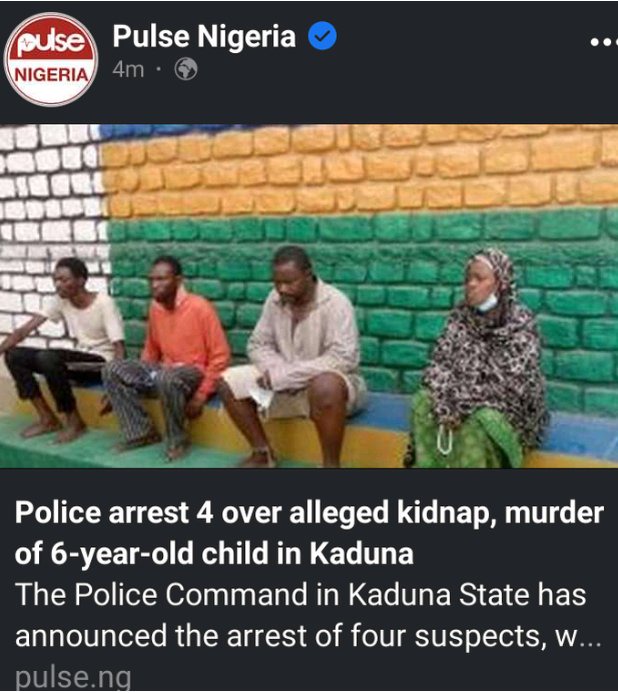The image size is (618, 693).
Task: Follow the pulse.ng source domain link
Action: click(x=73, y=676)
